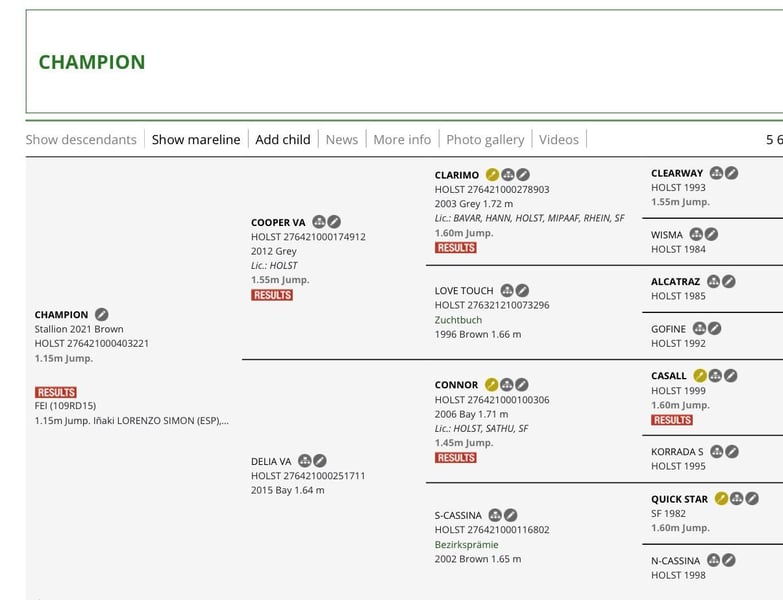
Task: Open the pedigree tree icon for CONNOR
Action: coord(506,384)
